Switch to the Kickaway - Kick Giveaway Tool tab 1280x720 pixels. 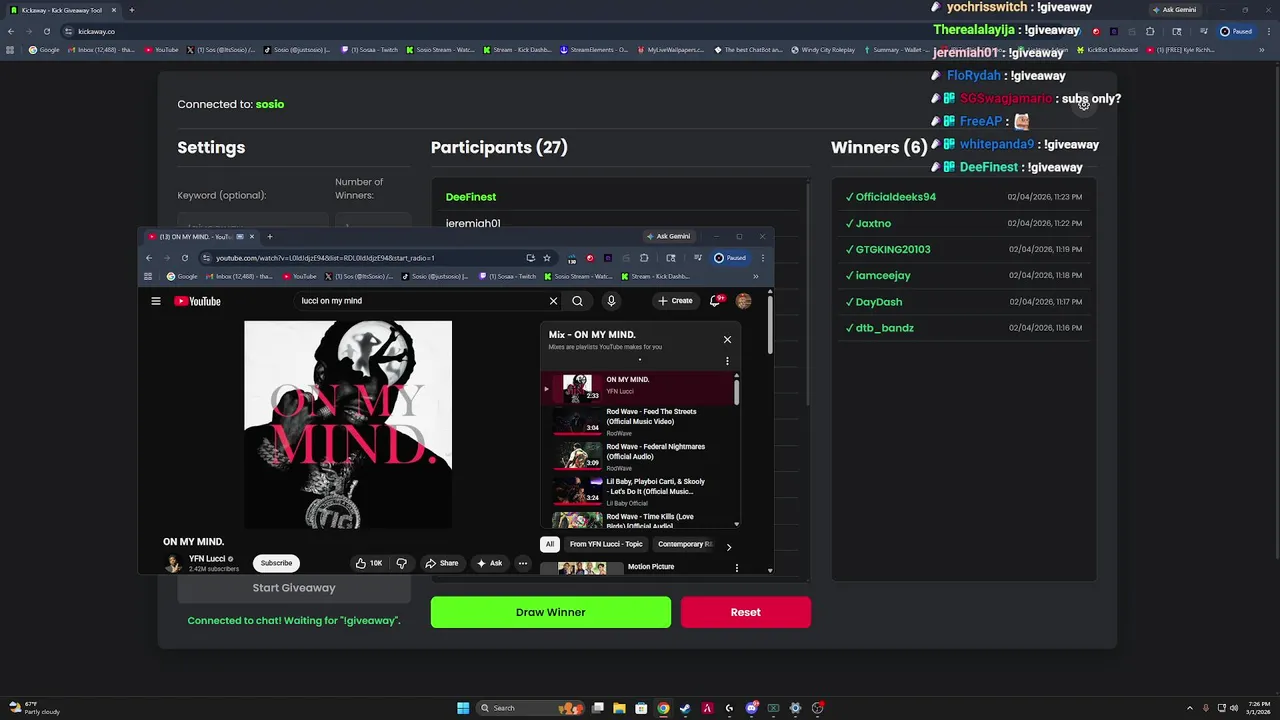pyautogui.click(x=60, y=10)
